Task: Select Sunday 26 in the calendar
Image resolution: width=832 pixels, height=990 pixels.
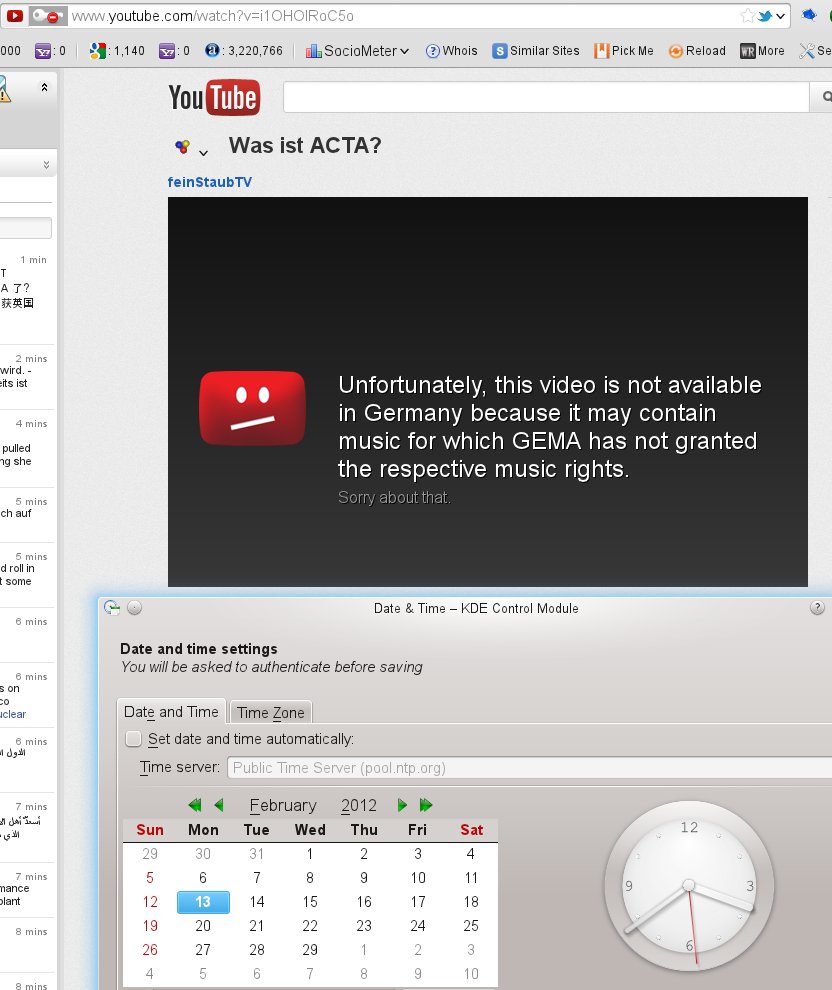Action: [x=150, y=950]
